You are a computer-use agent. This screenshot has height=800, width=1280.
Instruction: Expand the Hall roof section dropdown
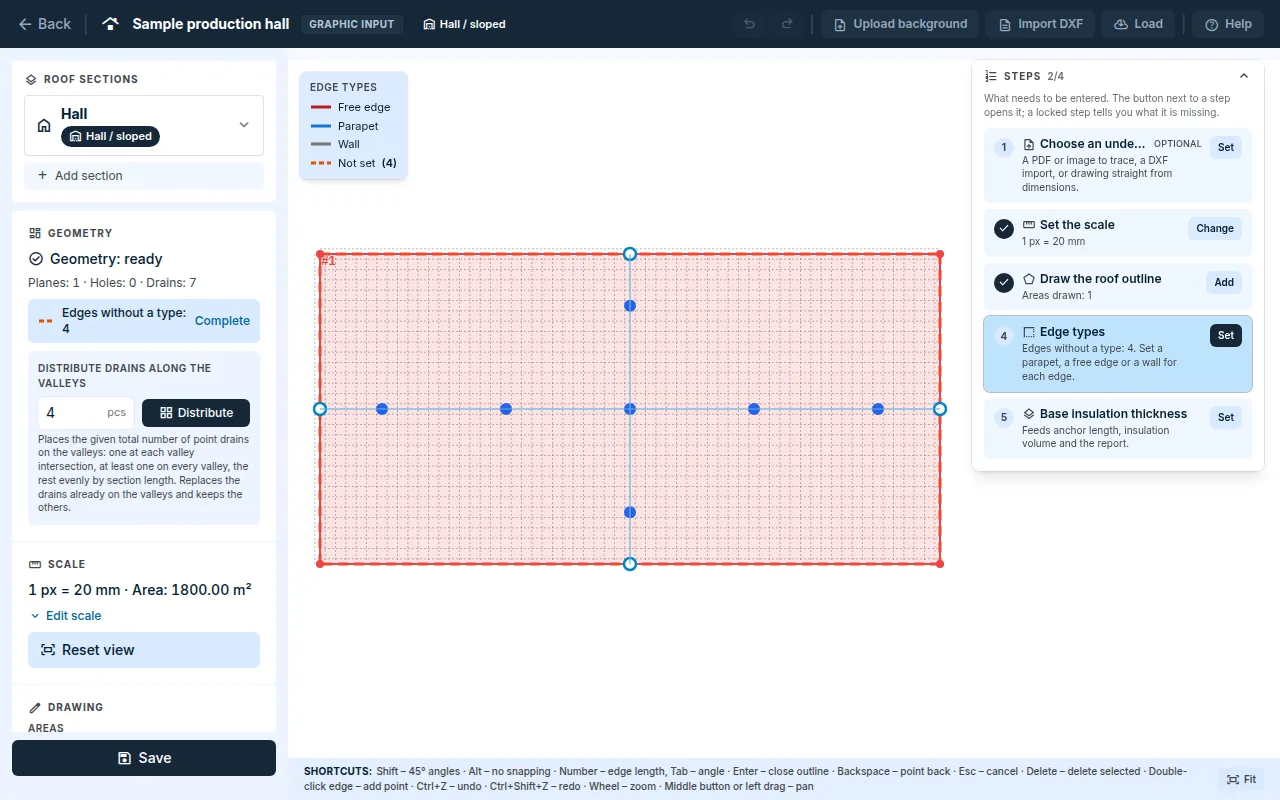click(244, 125)
